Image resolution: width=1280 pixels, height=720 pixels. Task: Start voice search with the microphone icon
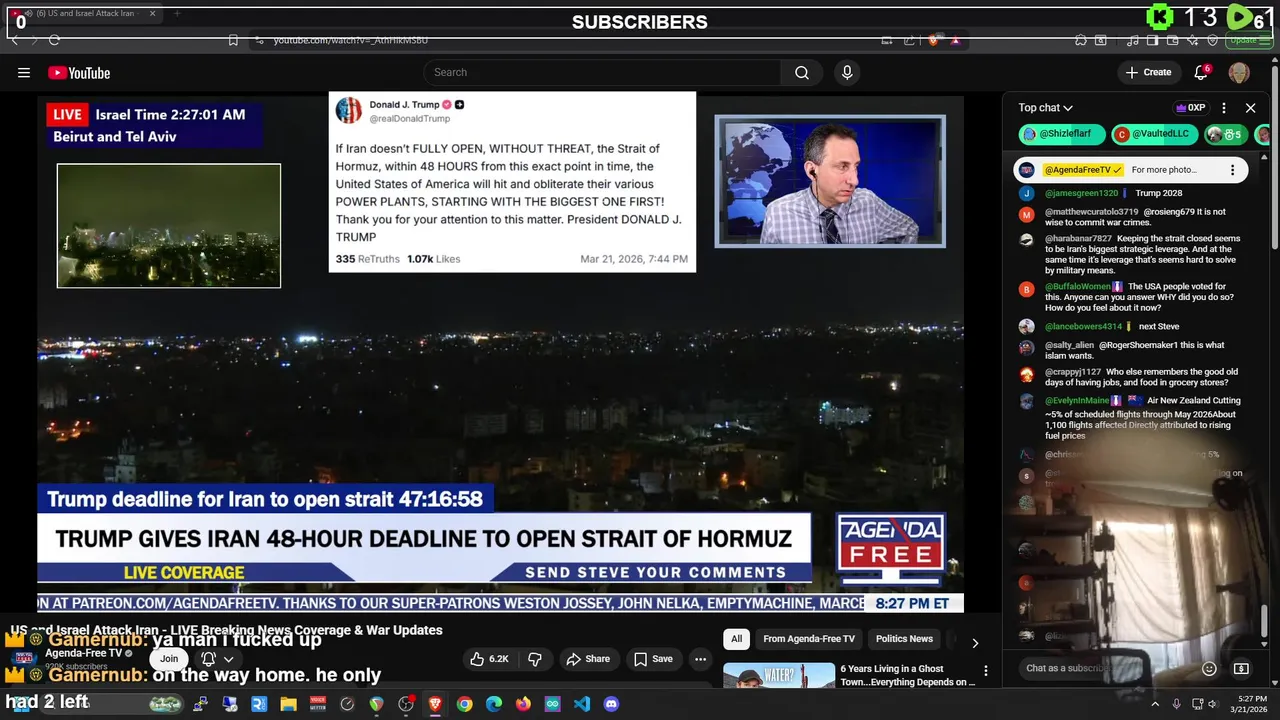[x=847, y=72]
